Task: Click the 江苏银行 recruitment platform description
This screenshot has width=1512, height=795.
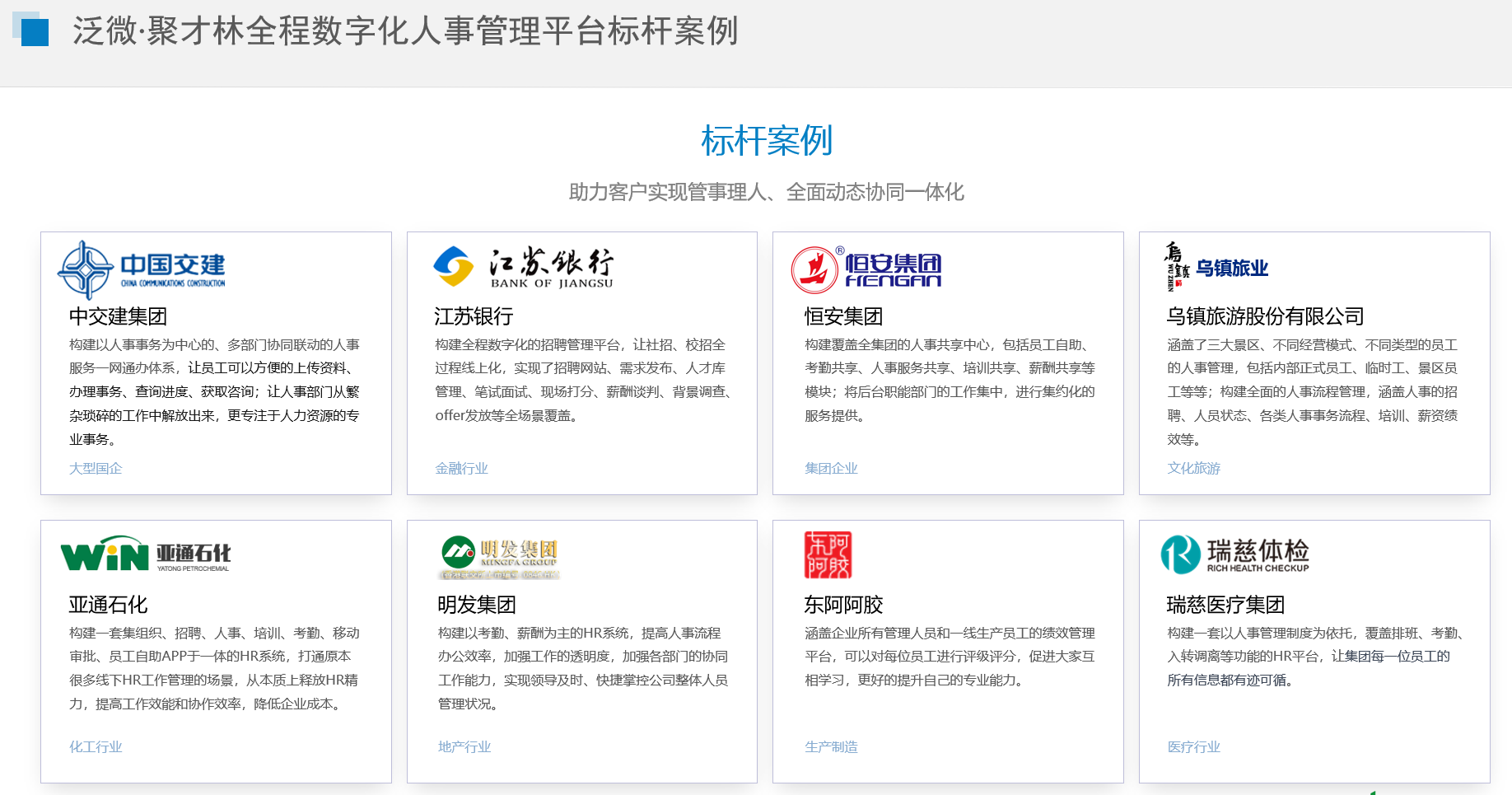Action: point(583,380)
